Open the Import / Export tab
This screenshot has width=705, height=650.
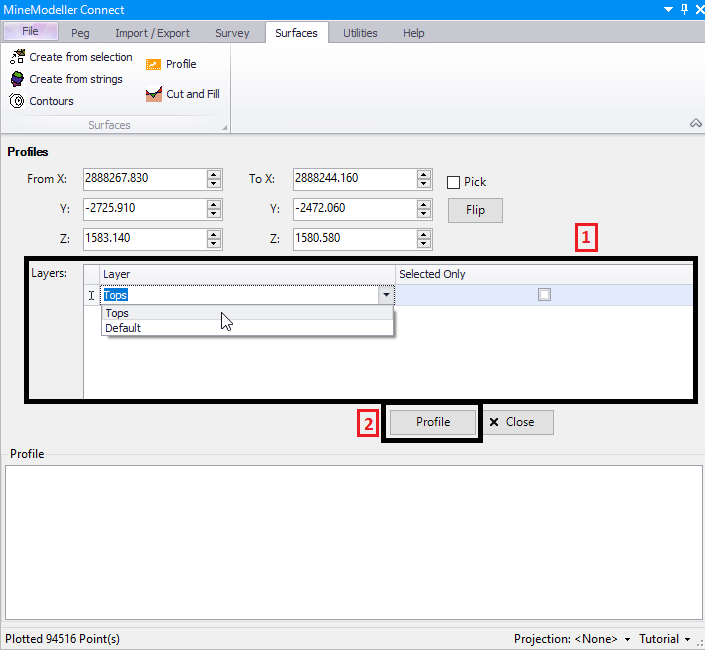pos(152,33)
